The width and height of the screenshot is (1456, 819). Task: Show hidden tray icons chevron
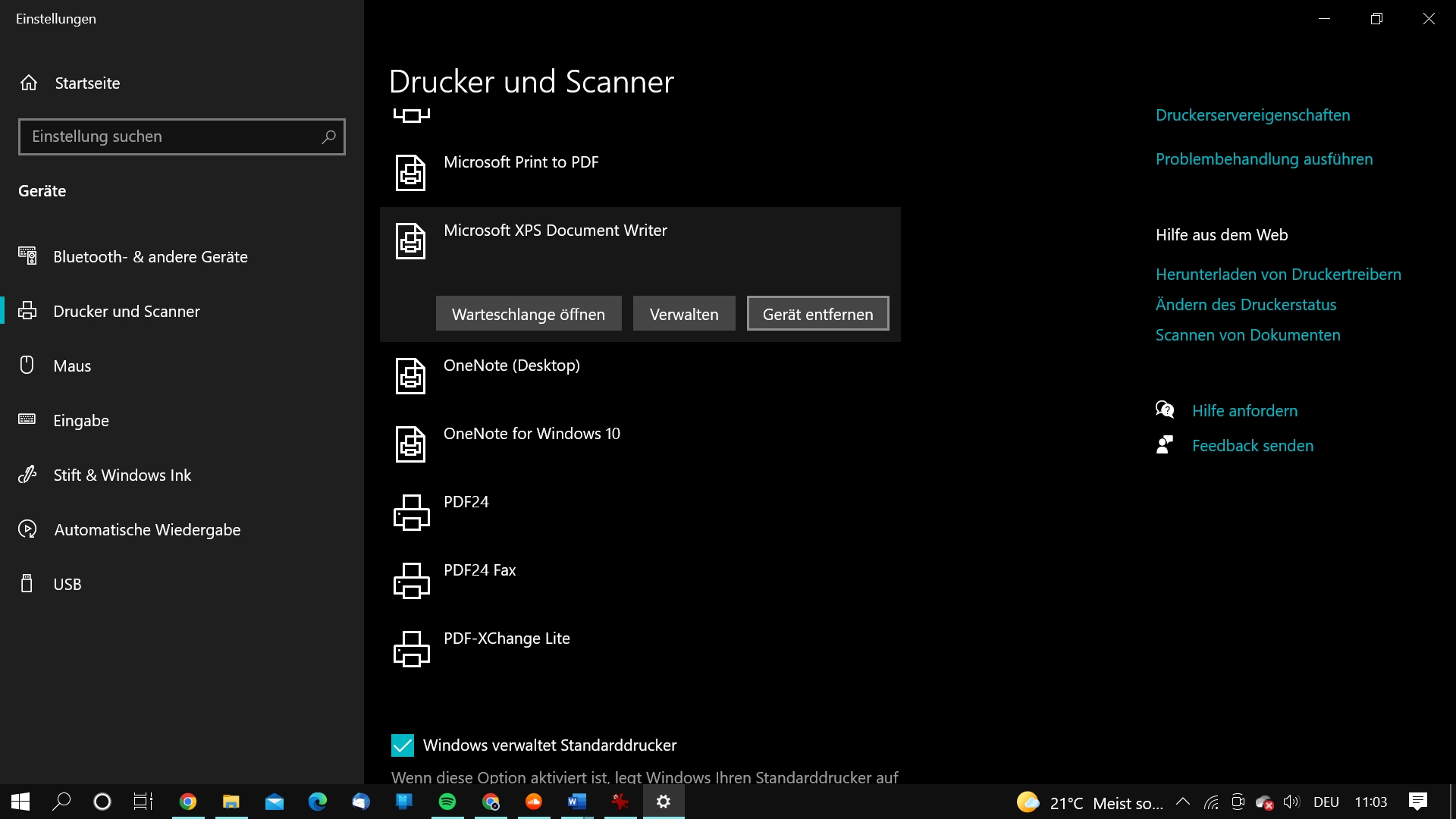pos(1182,802)
